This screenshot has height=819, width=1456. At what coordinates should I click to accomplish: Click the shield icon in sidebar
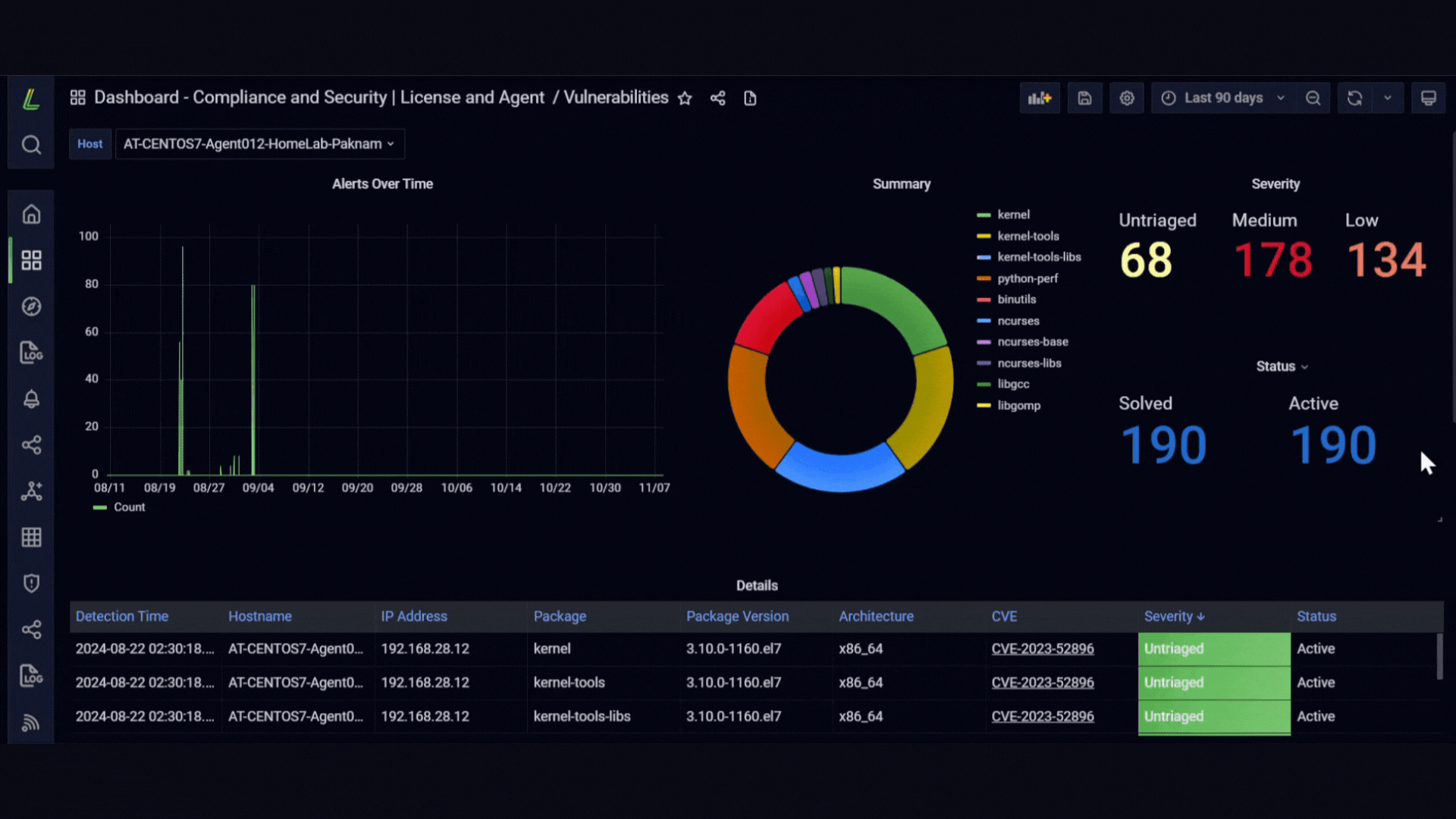[31, 583]
